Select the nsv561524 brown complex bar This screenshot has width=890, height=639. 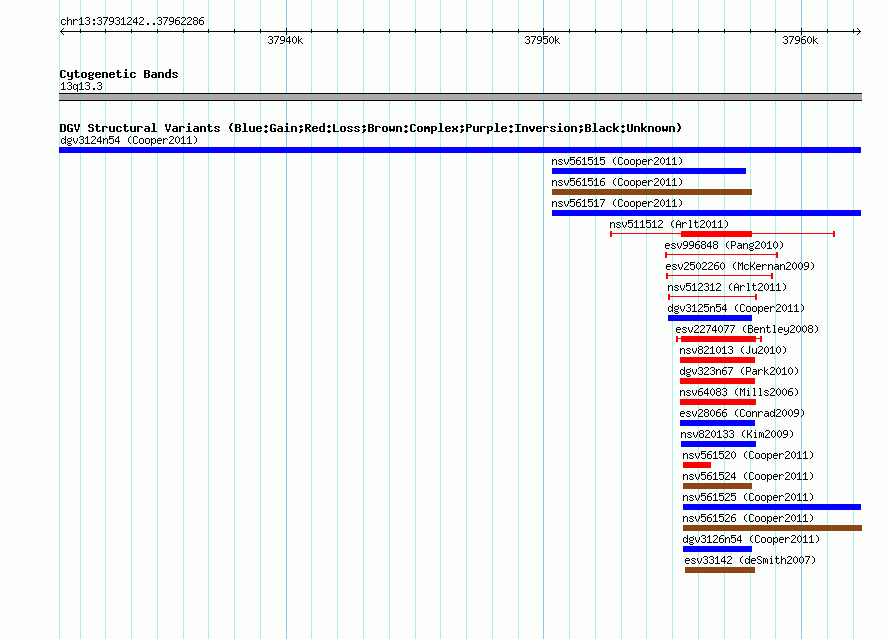[x=717, y=486]
